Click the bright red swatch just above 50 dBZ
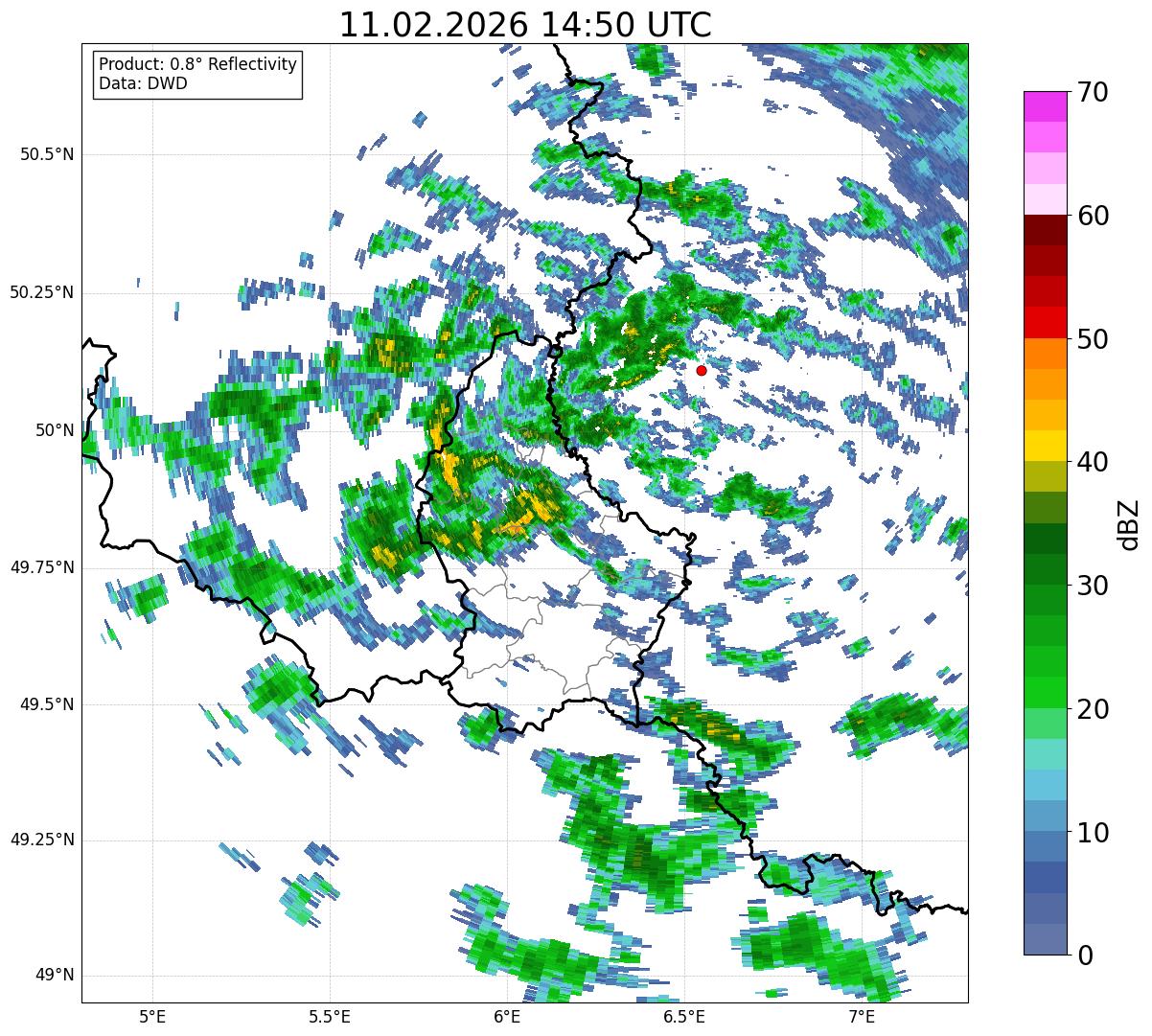The image size is (1152, 1036). click(1045, 322)
